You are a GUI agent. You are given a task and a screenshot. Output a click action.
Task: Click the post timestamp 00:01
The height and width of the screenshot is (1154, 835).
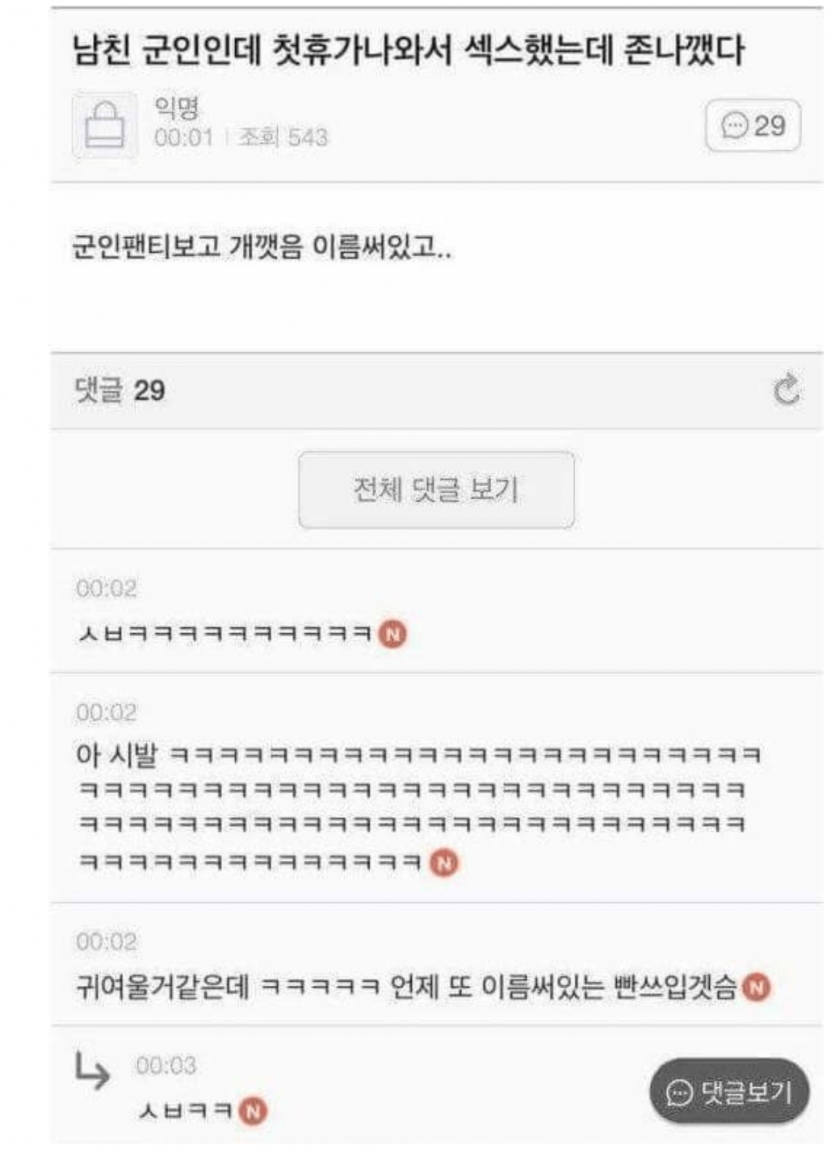click(x=183, y=138)
